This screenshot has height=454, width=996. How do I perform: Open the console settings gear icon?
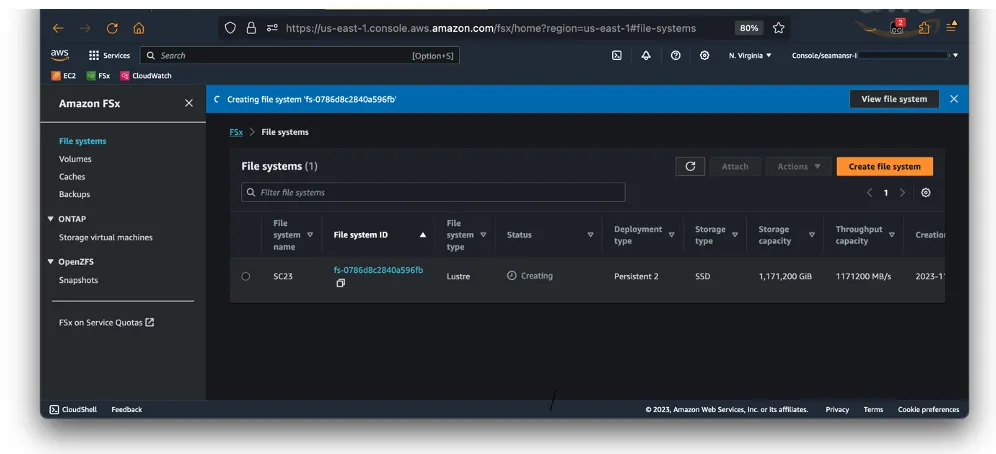point(704,55)
